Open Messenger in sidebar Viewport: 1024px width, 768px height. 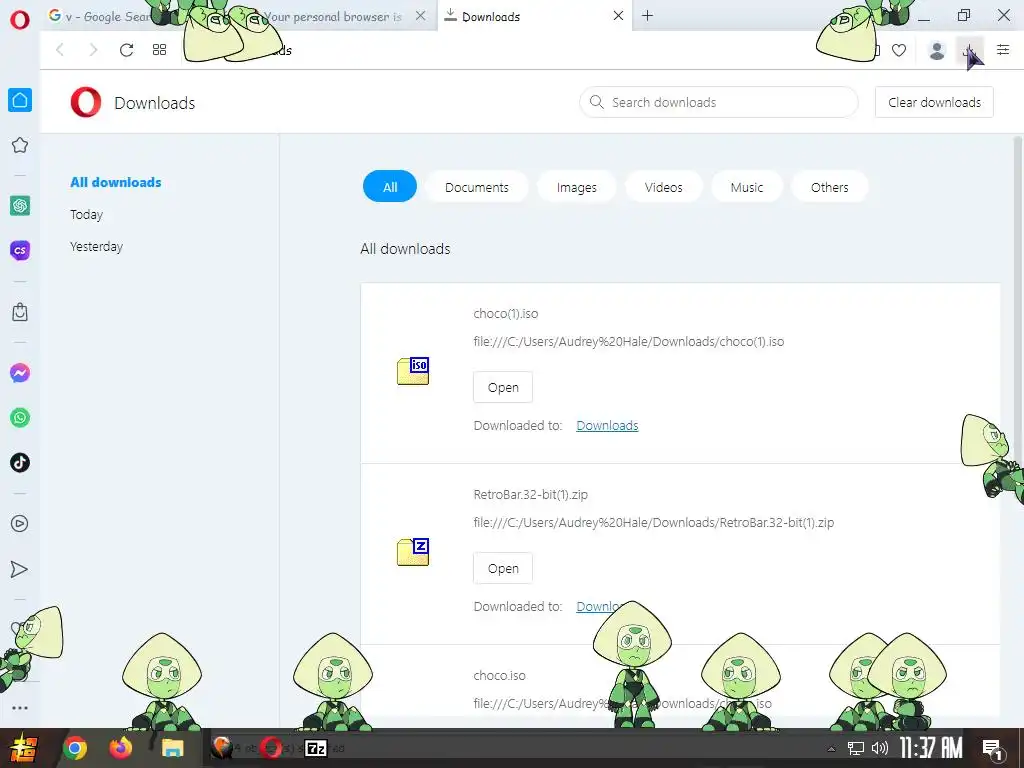20,373
